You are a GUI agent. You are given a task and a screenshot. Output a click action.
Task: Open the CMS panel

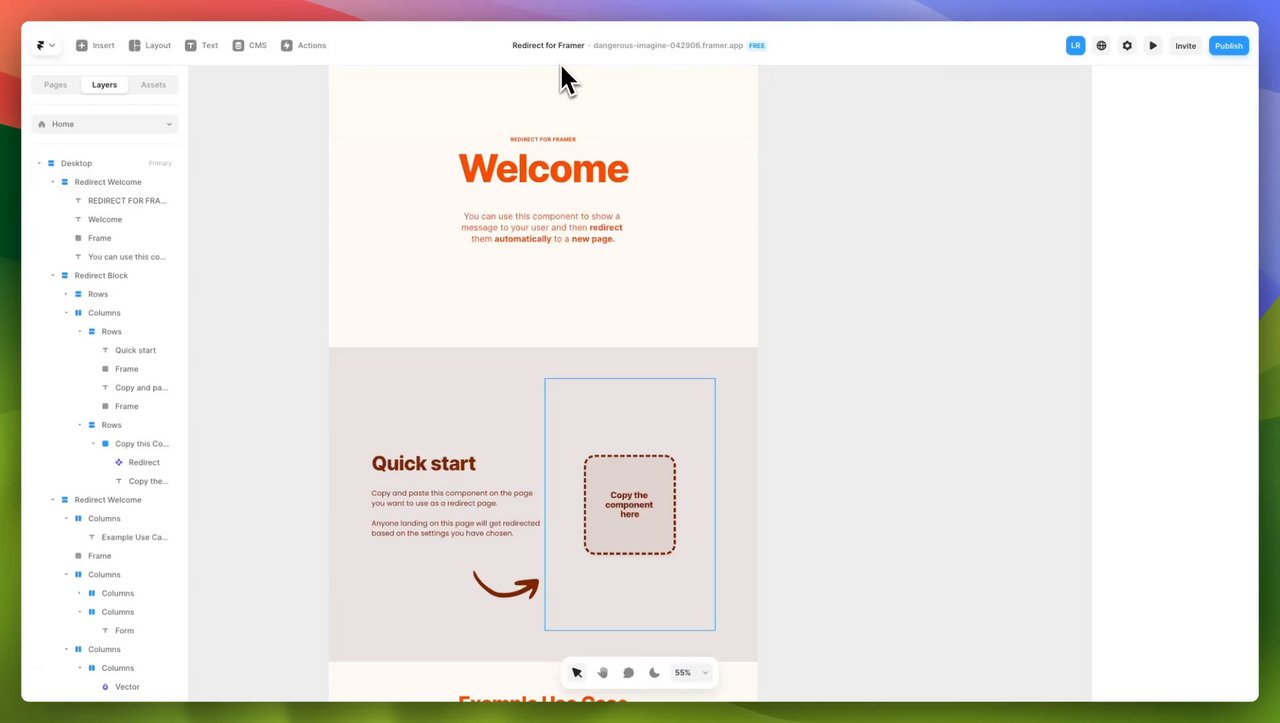249,45
